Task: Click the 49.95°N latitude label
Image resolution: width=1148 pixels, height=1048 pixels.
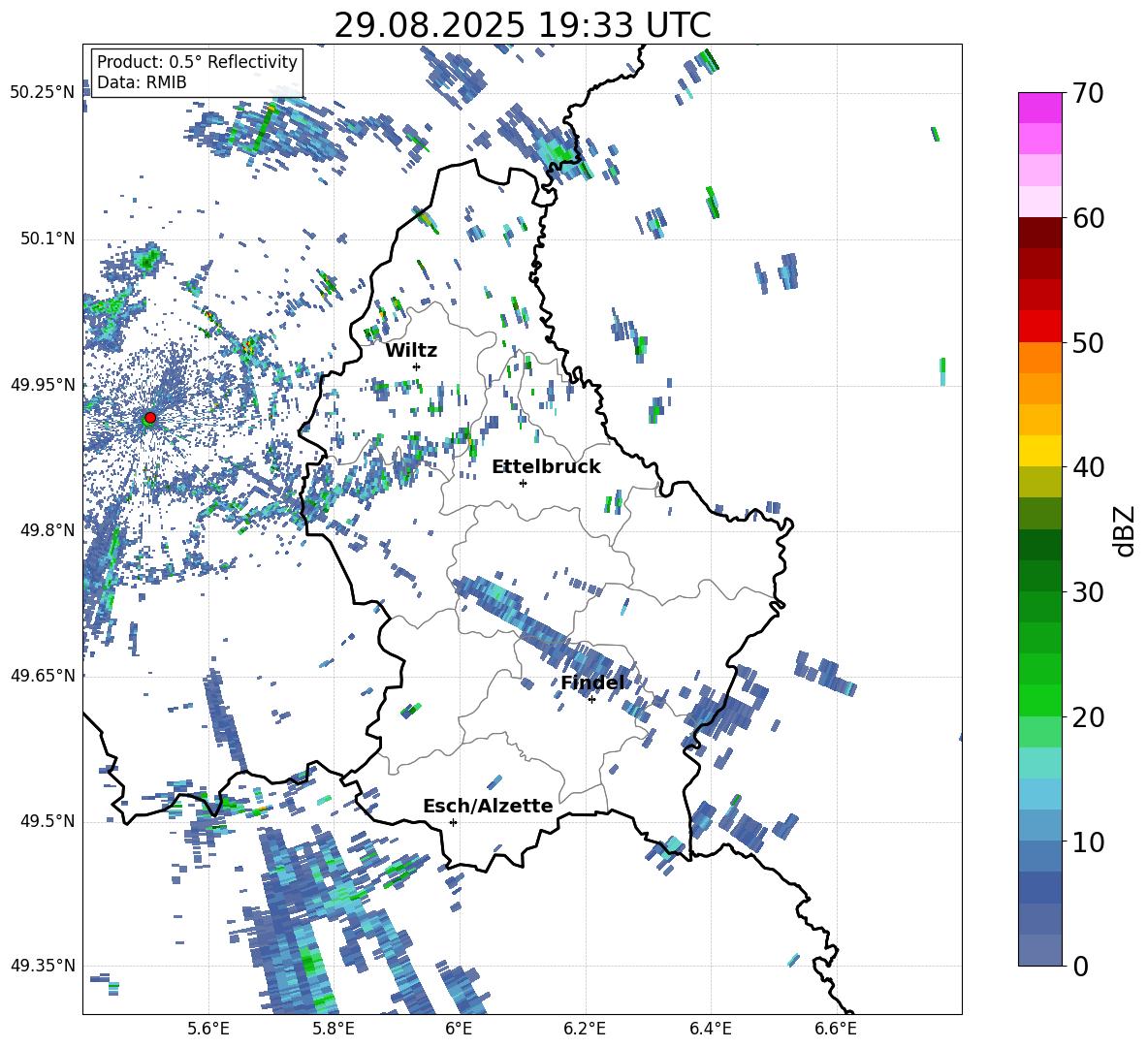Action: [43, 385]
